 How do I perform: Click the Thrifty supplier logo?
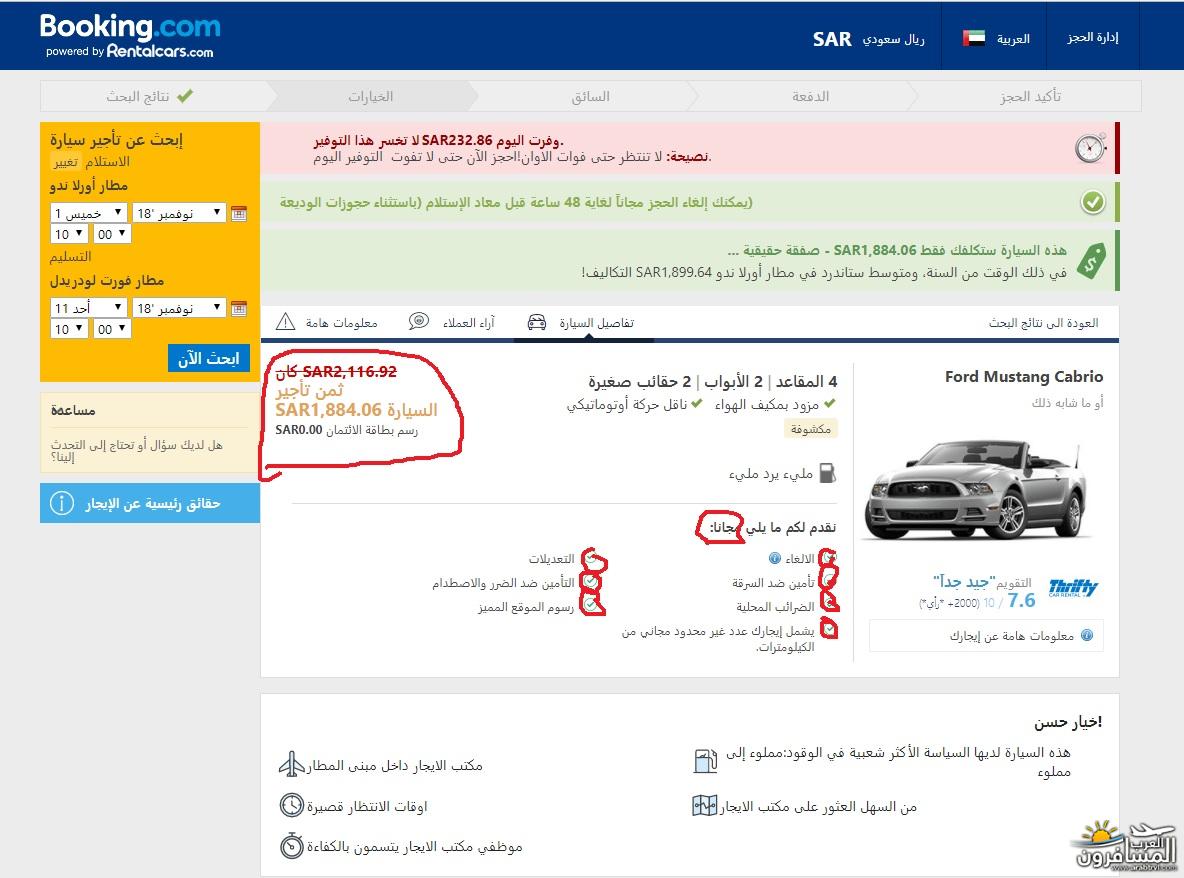[1073, 587]
